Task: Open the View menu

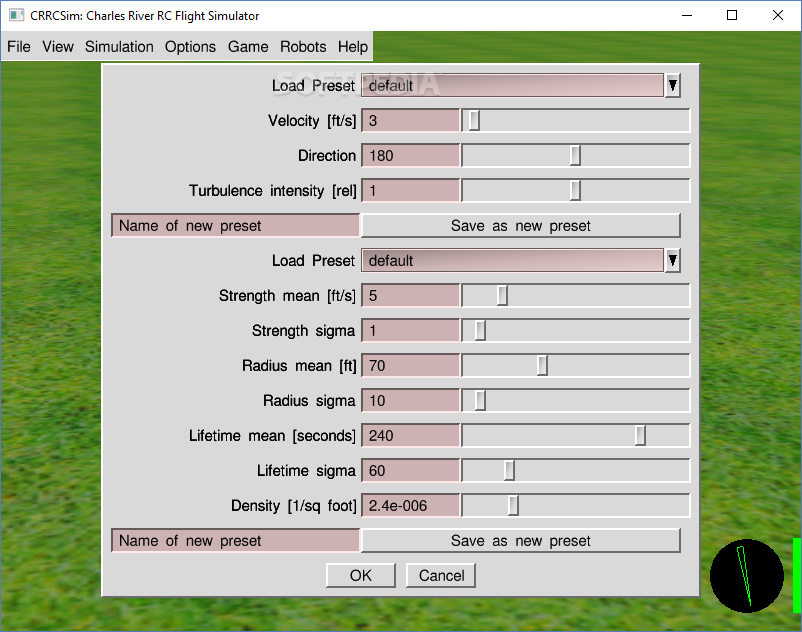Action: (58, 47)
